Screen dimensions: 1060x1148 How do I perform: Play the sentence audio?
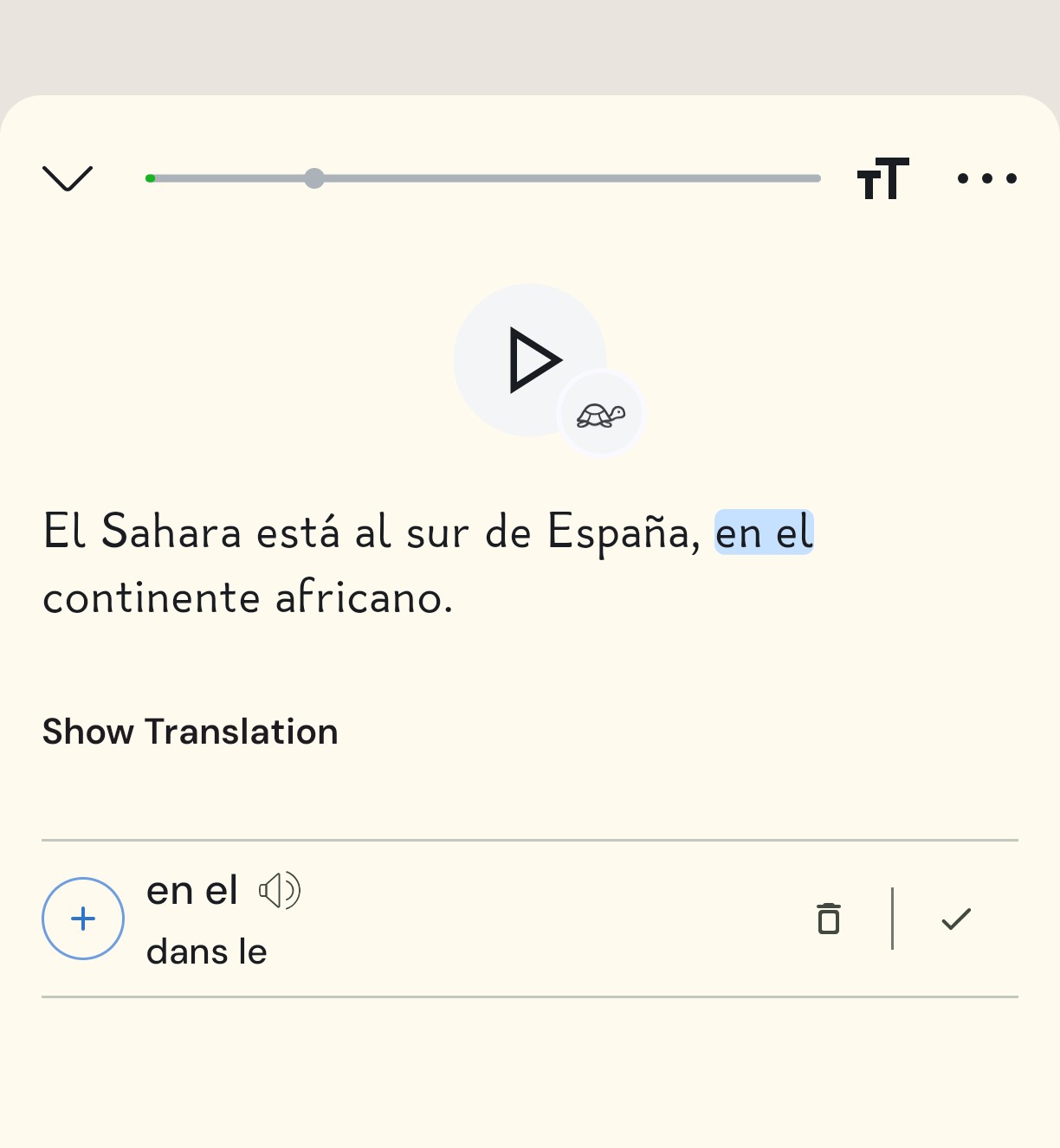(530, 360)
